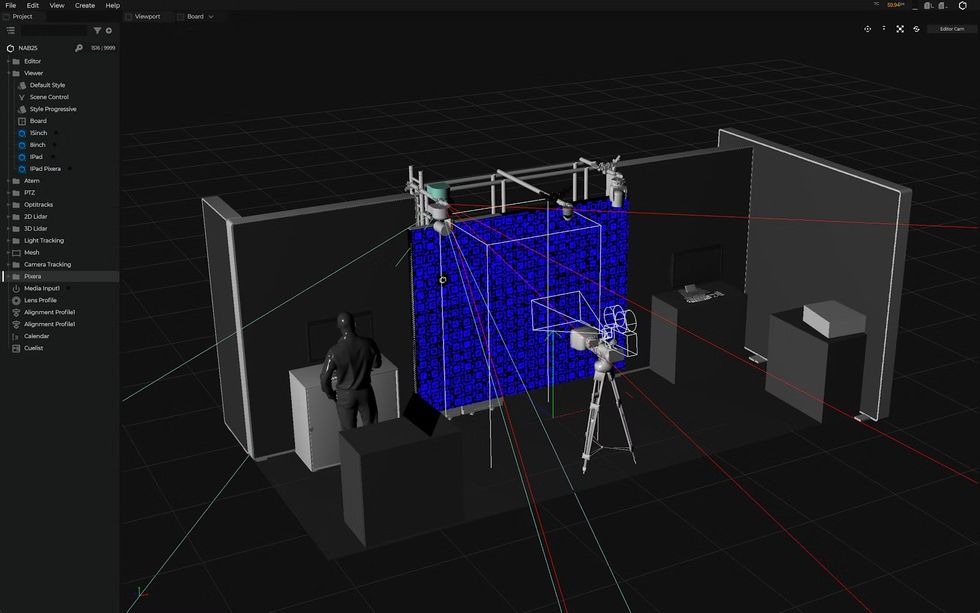Toggle the Board panel checkbox
980x613 pixels.
(179, 16)
